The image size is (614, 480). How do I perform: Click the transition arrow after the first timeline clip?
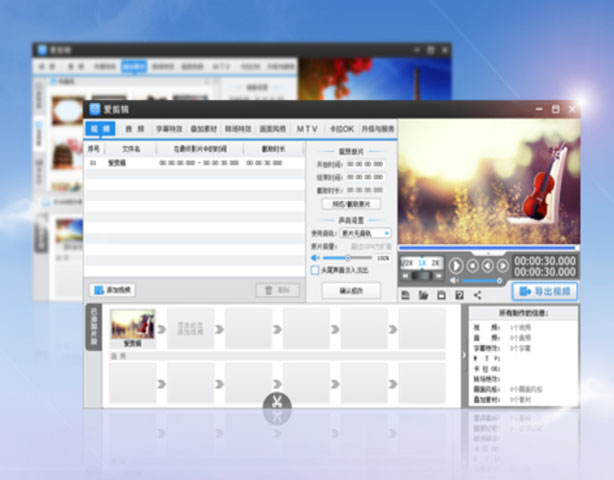[161, 329]
